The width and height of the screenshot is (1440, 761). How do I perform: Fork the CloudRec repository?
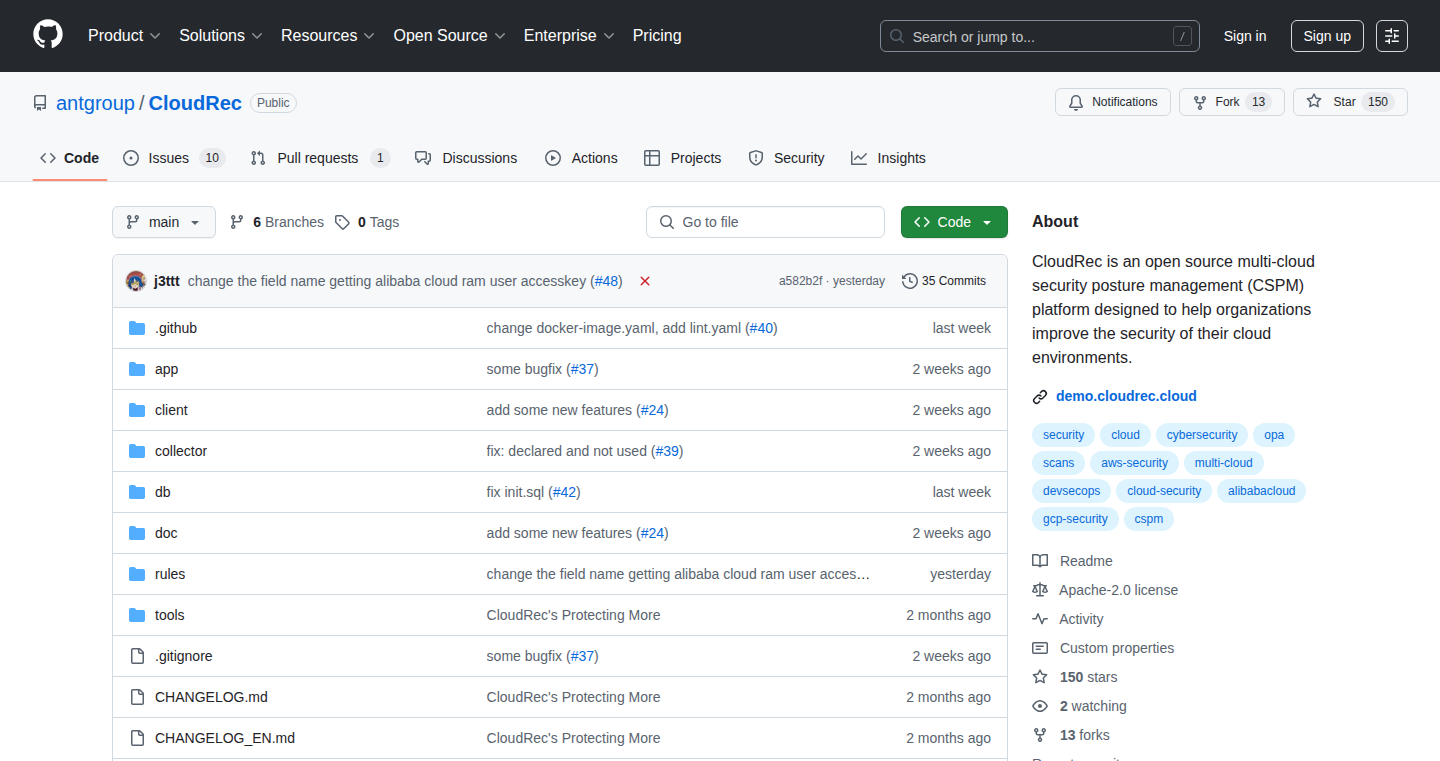(1232, 102)
